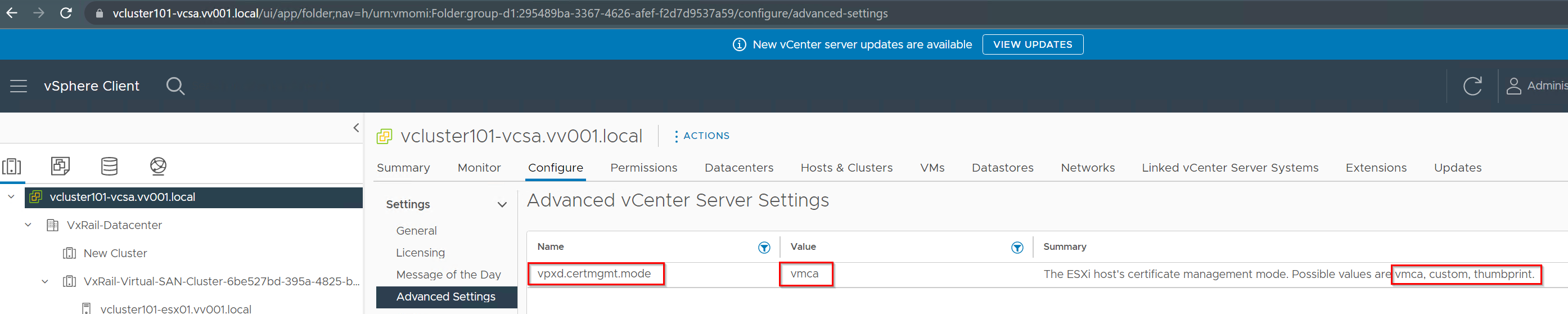Image resolution: width=1568 pixels, height=314 pixels.
Task: Click the global search magnifier icon
Action: pos(175,87)
